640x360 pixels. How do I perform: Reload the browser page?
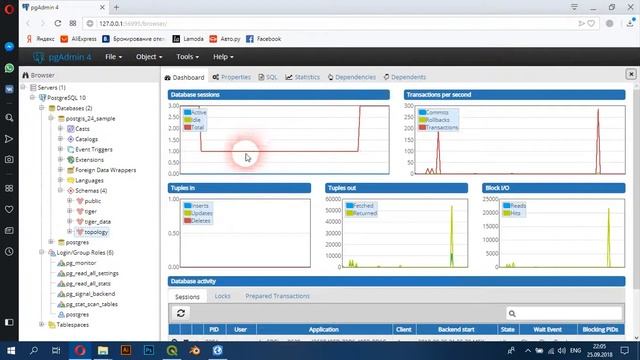click(58, 23)
